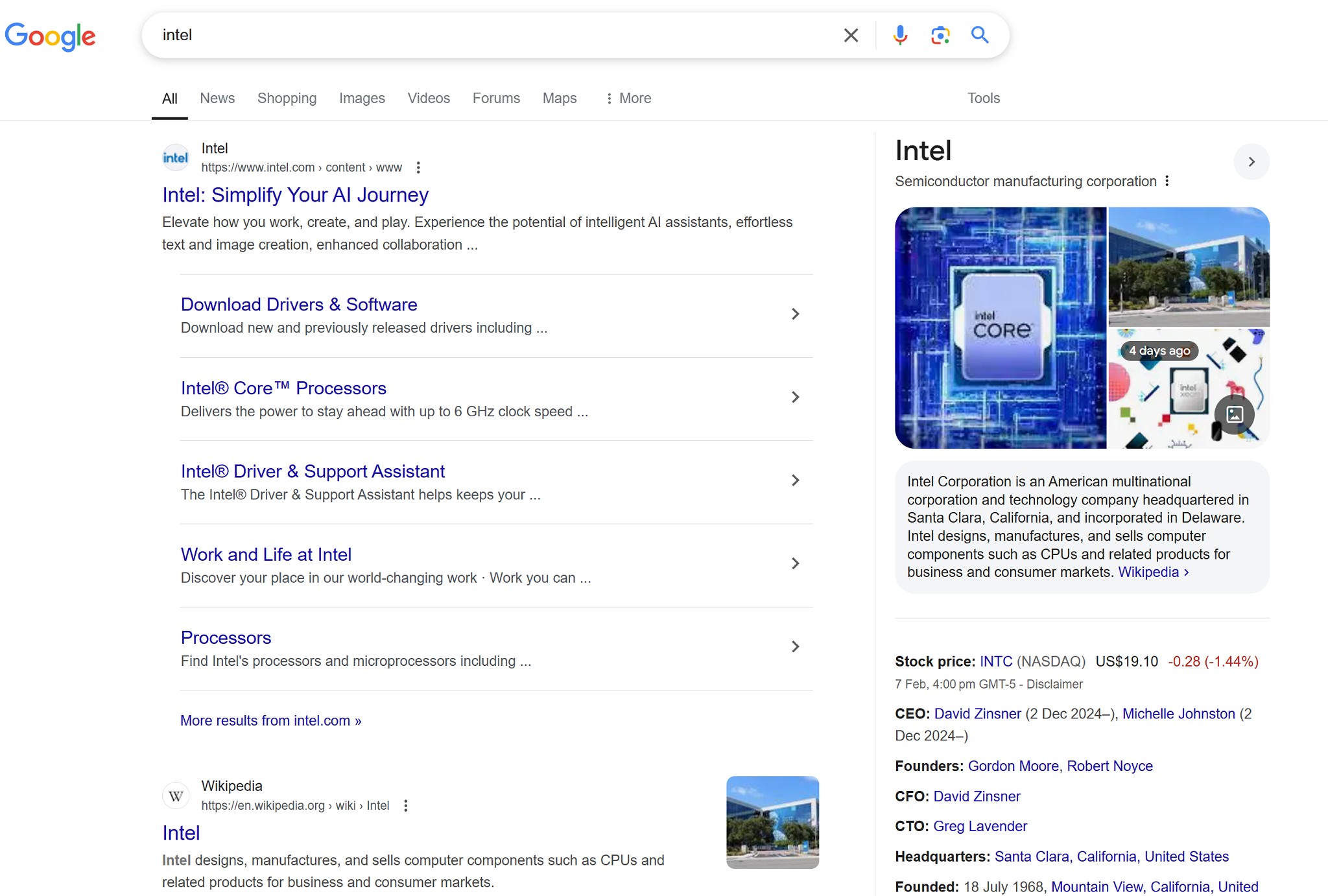1328x896 pixels.
Task: Open Wikipedia result thumbnail of Intel building
Action: coord(772,822)
